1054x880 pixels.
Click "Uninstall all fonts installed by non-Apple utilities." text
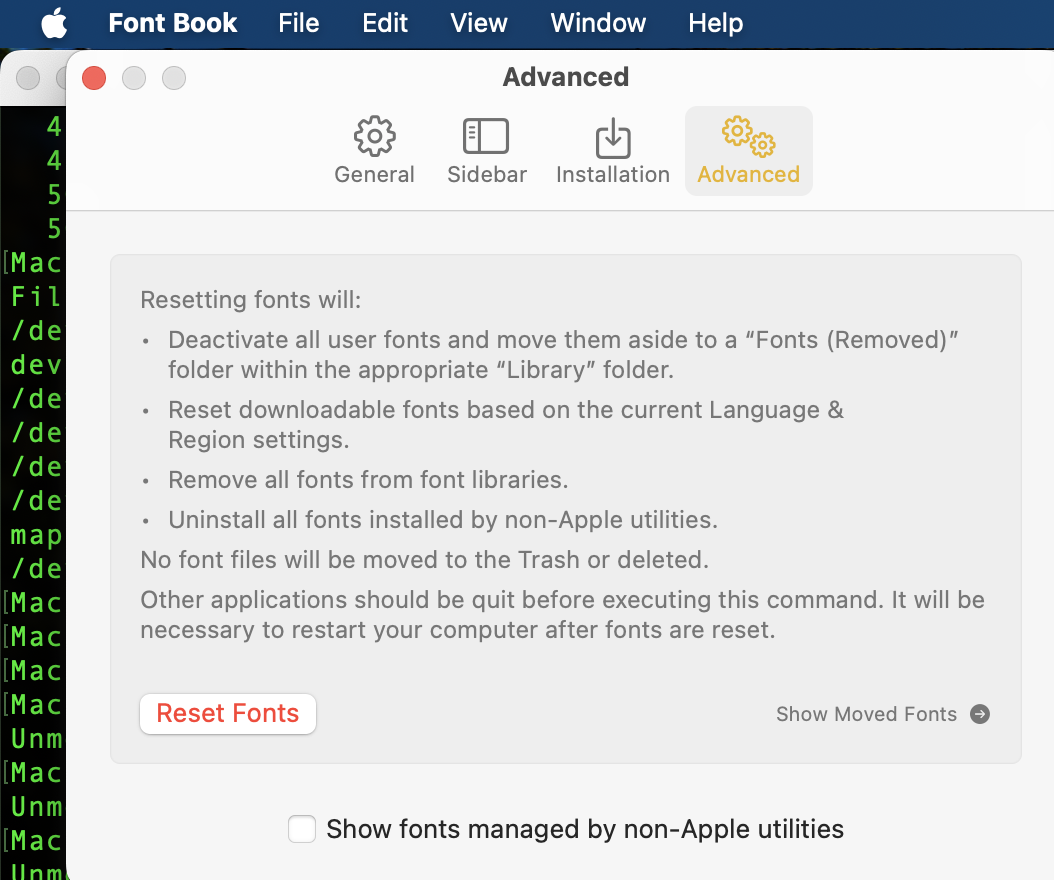click(x=443, y=520)
